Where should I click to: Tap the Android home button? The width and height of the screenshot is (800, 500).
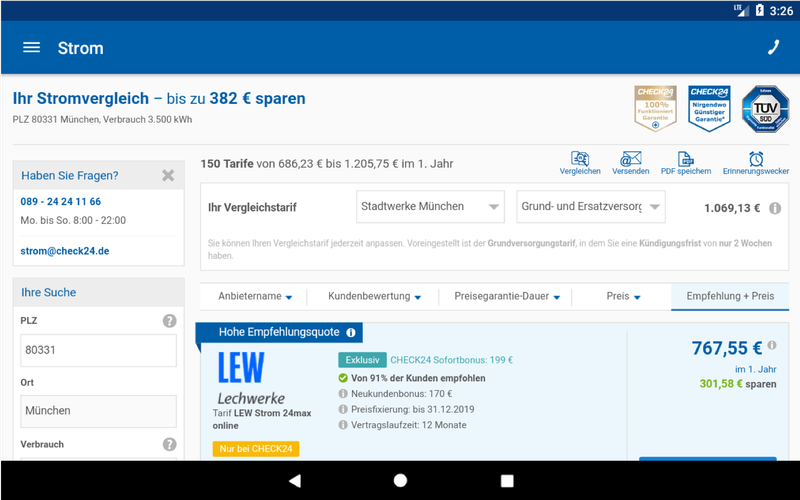coord(401,480)
